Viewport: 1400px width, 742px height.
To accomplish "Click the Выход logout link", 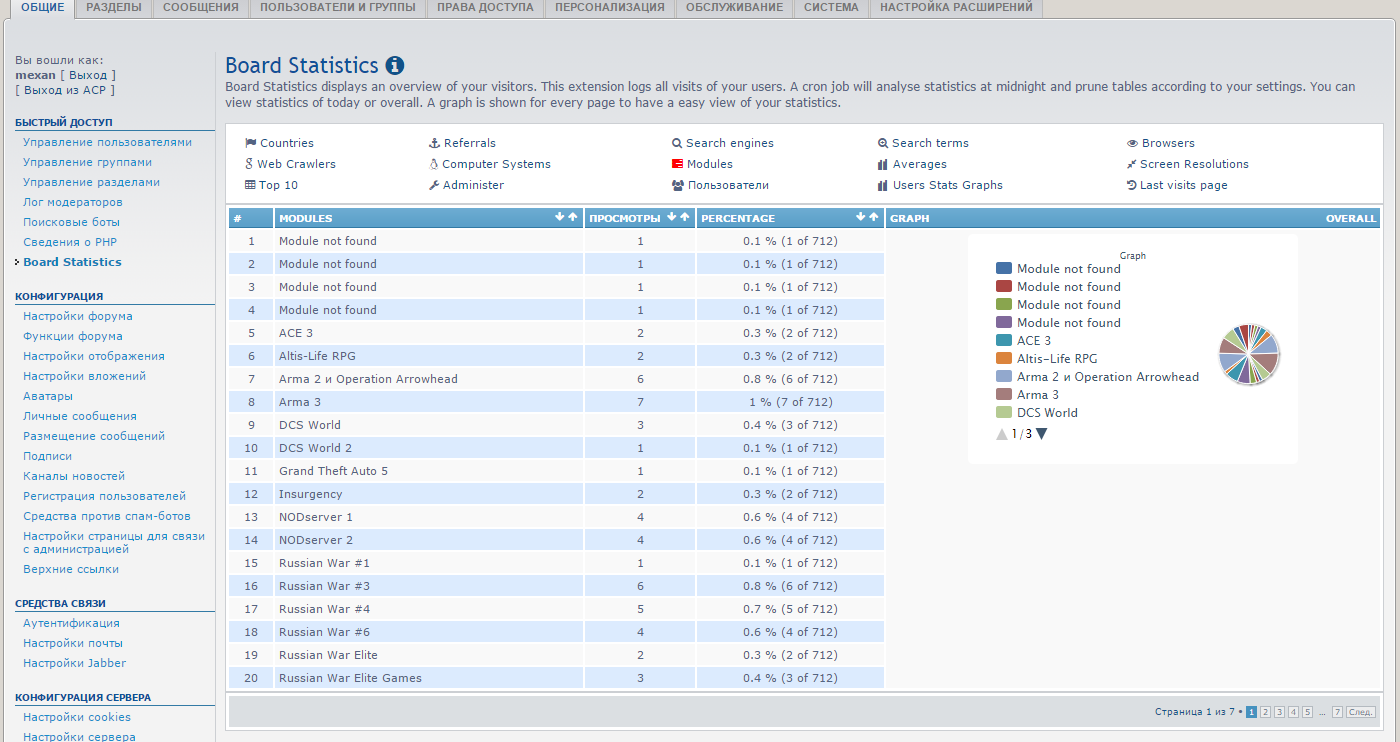I will point(88,75).
